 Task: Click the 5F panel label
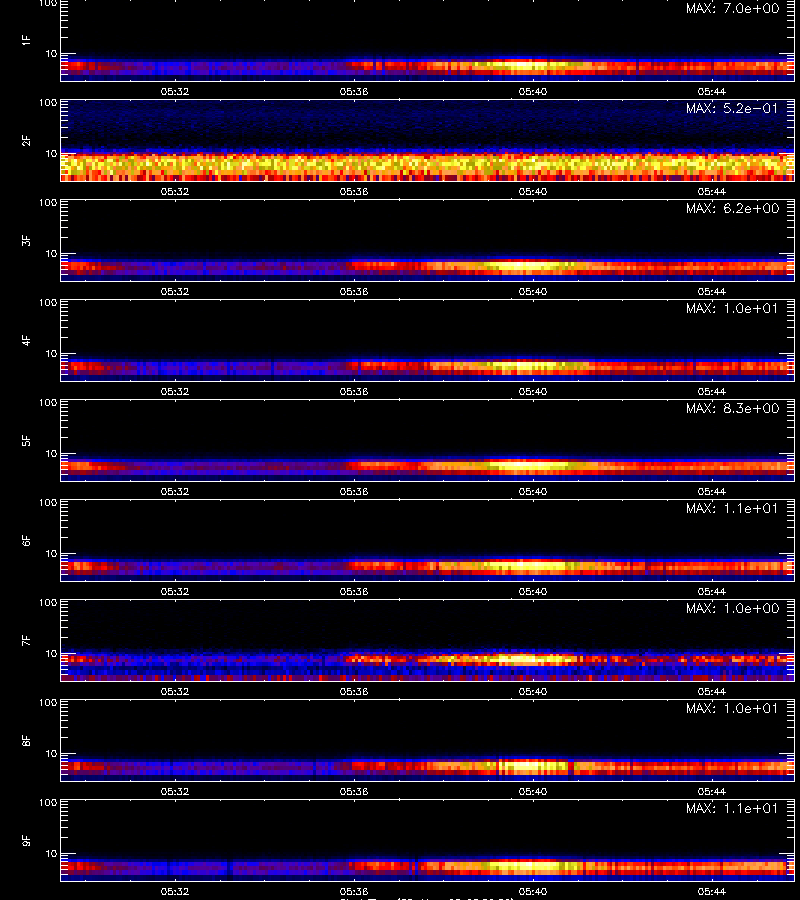(26, 441)
